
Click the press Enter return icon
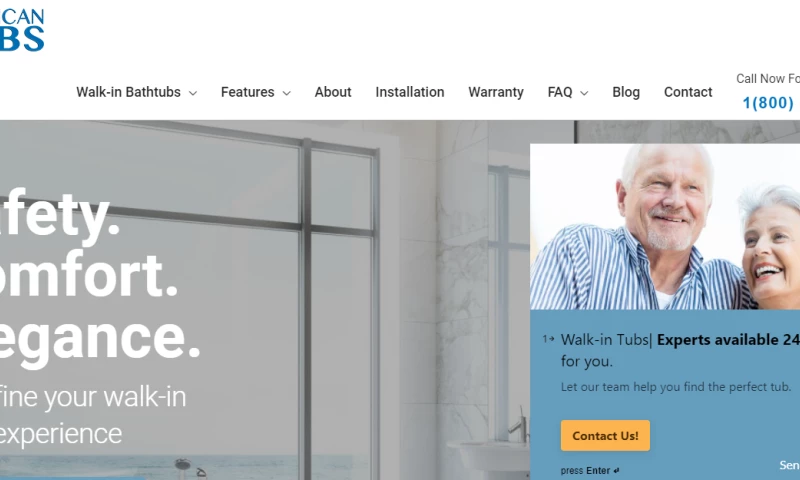coord(616,471)
